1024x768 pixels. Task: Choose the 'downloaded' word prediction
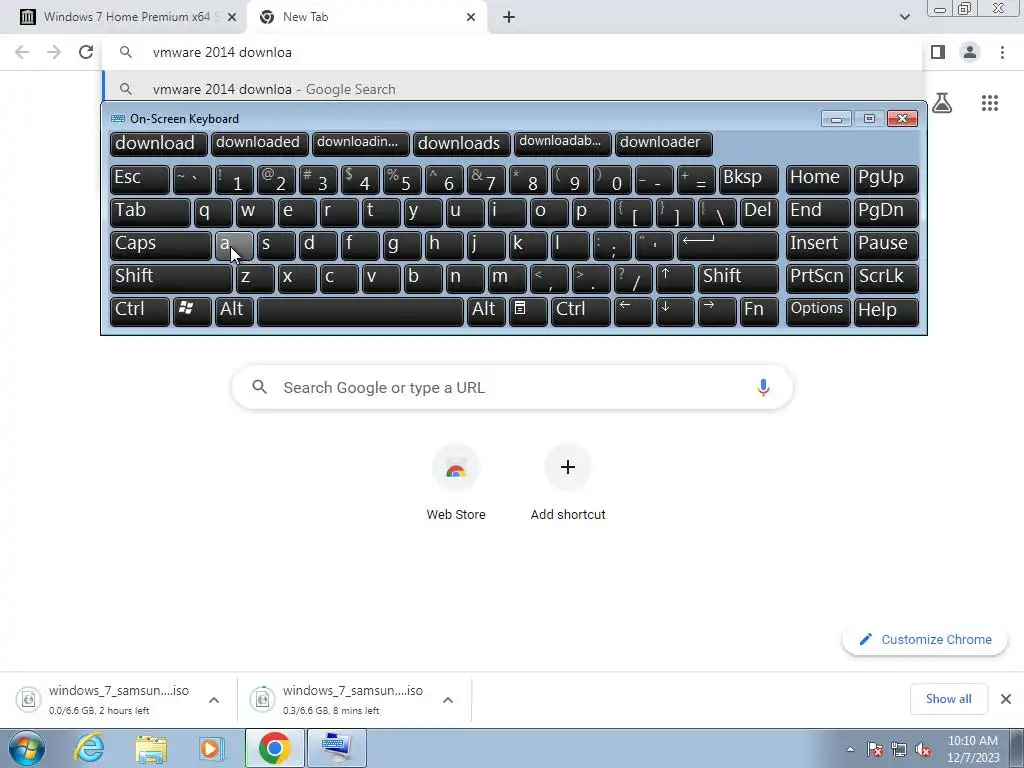click(259, 144)
